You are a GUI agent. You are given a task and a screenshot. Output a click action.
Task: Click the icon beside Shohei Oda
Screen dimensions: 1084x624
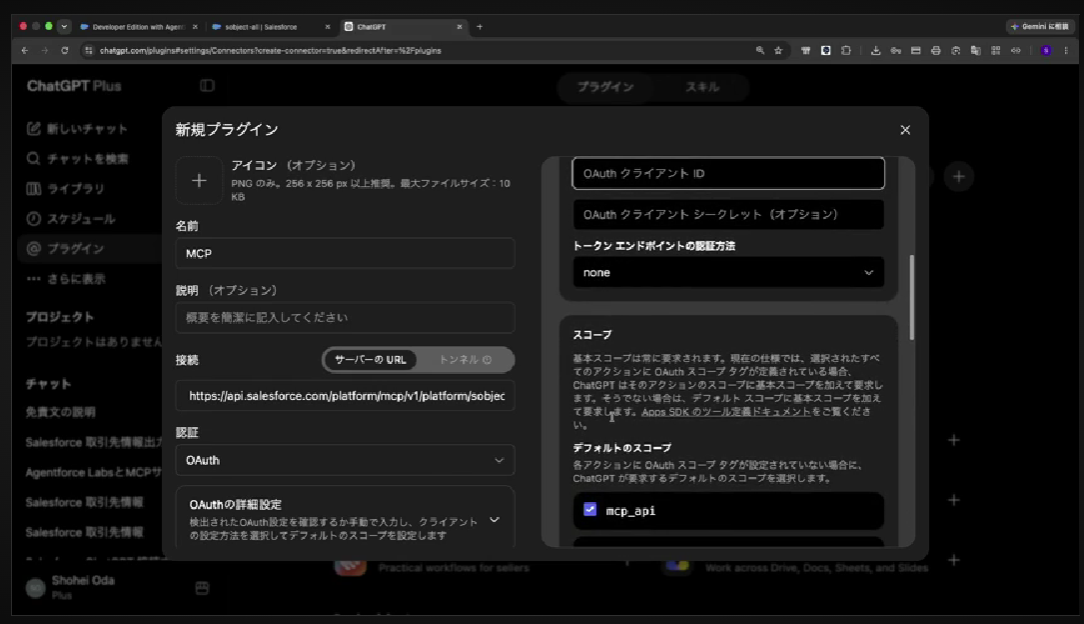202,588
